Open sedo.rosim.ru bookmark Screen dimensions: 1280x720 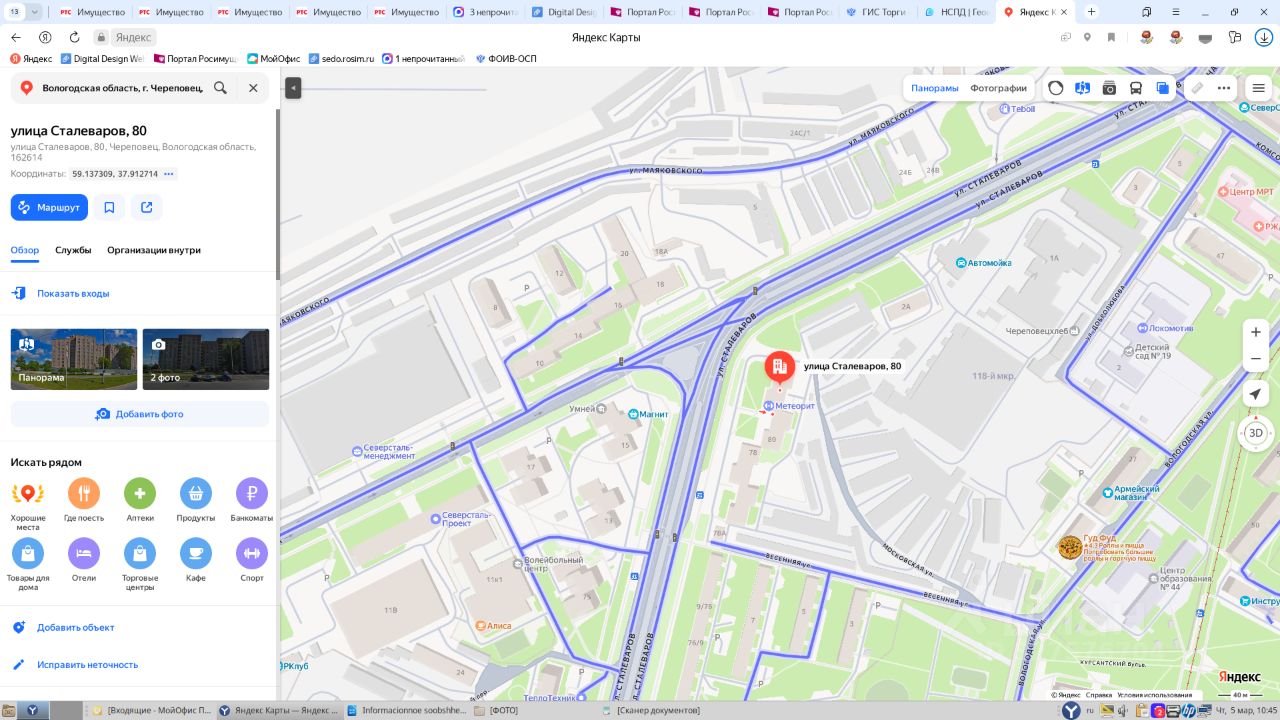(341, 58)
